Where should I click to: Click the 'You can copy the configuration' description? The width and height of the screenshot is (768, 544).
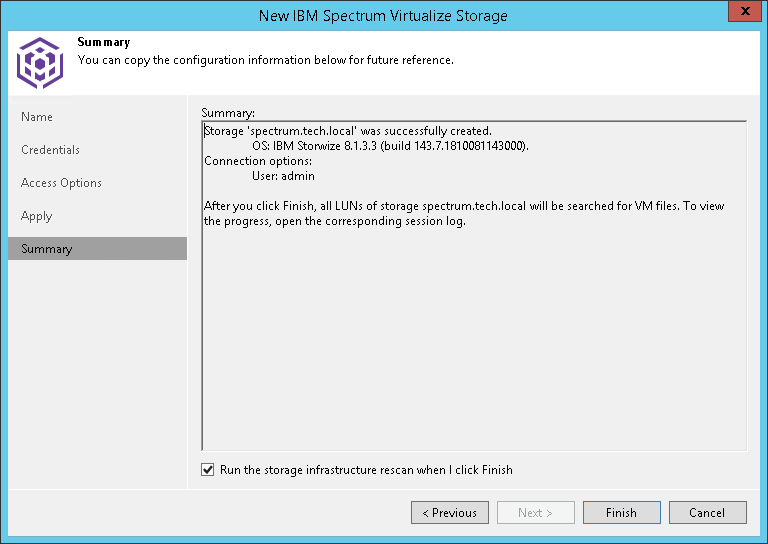tap(265, 60)
